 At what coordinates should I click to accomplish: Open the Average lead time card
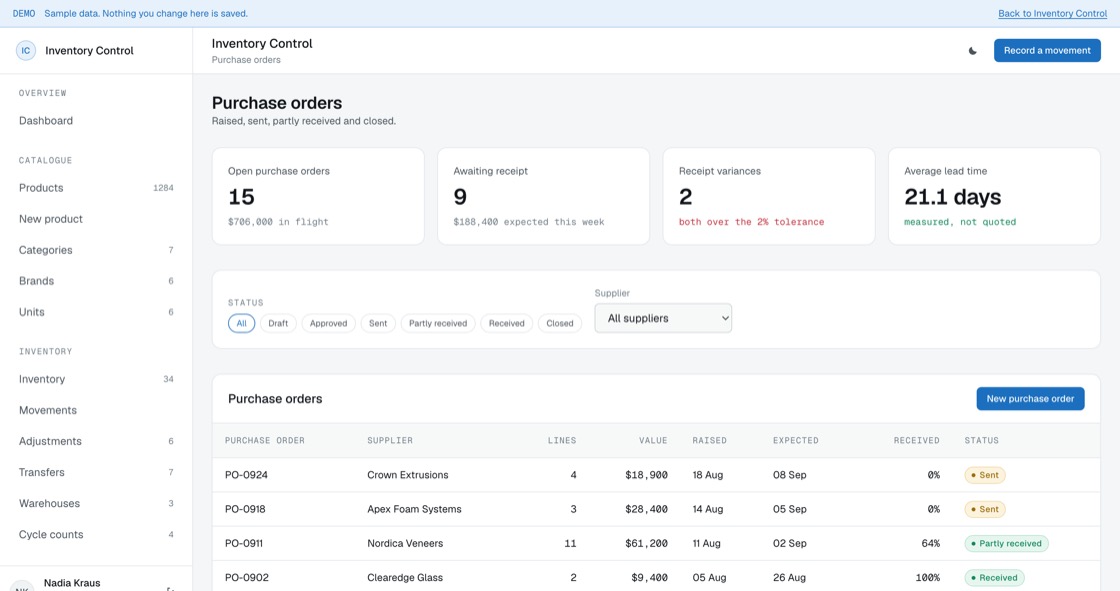994,197
